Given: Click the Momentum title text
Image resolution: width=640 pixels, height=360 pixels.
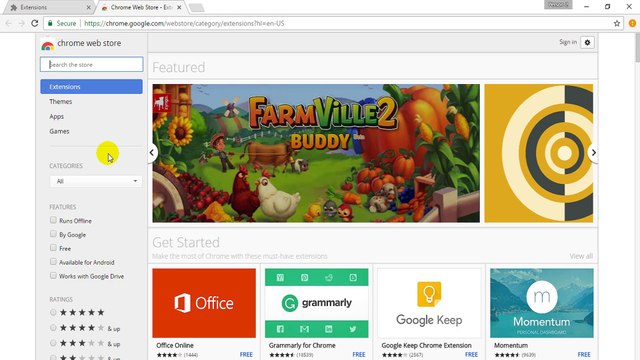Looking at the screenshot, I should 511,345.
